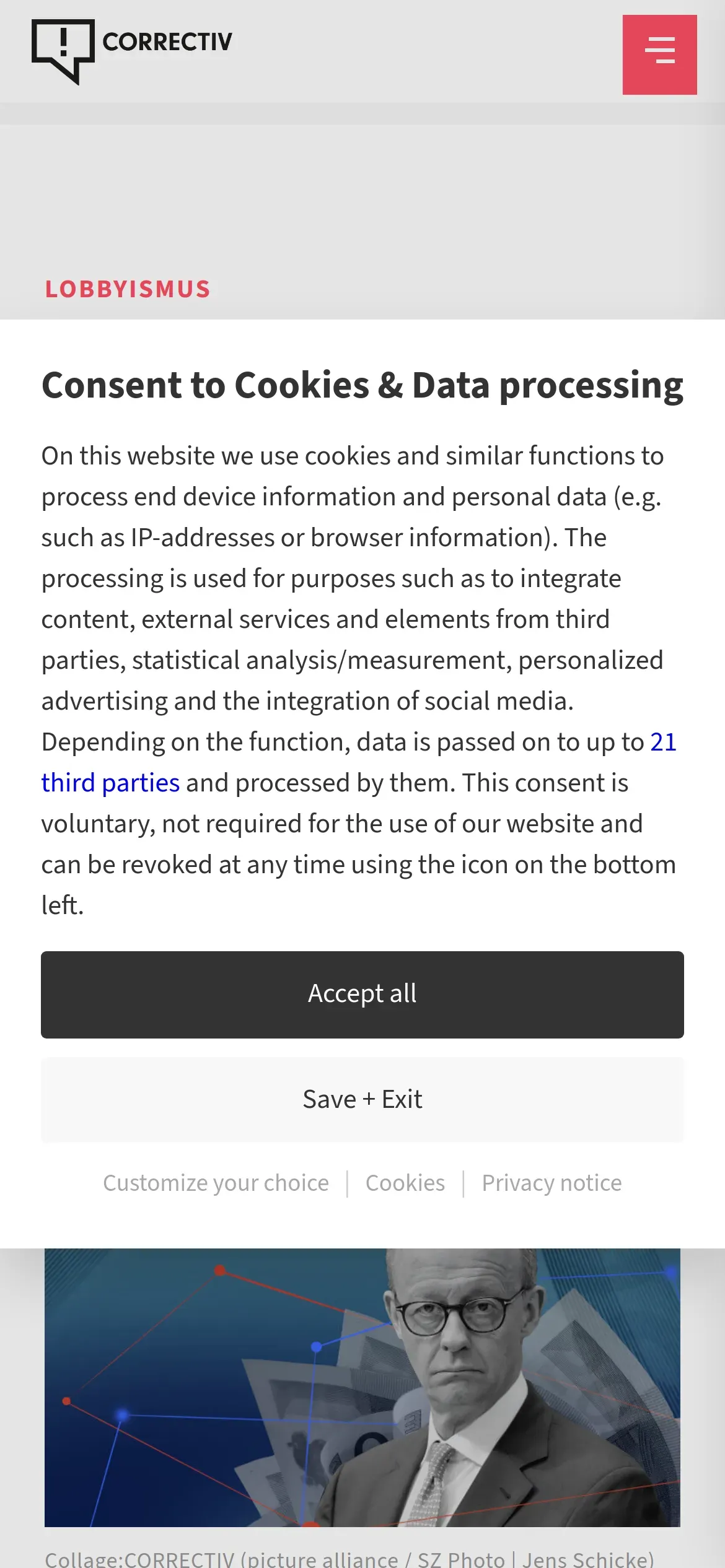This screenshot has width=725, height=1568.
Task: Click the Consent to Cookies heading
Action: tap(362, 385)
